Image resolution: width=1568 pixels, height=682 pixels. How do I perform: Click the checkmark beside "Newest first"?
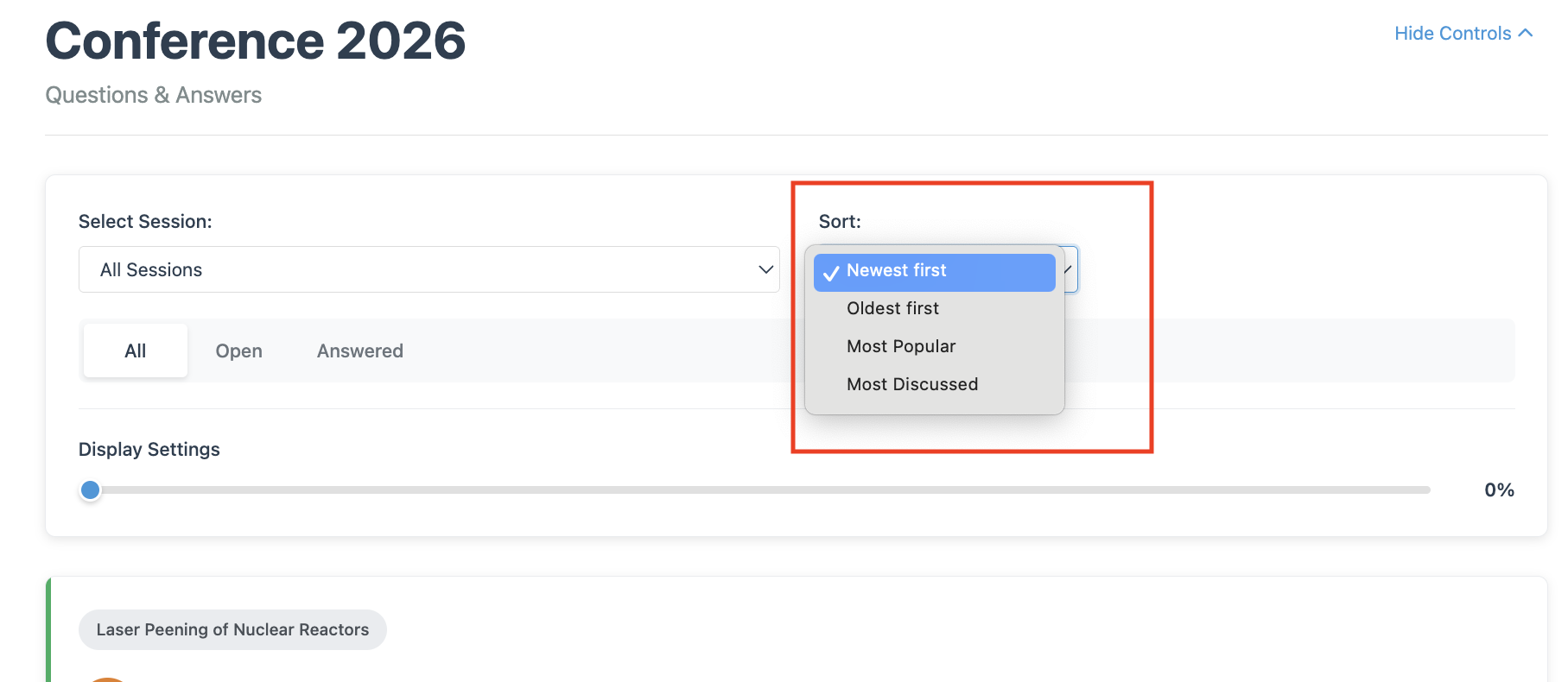(831, 273)
